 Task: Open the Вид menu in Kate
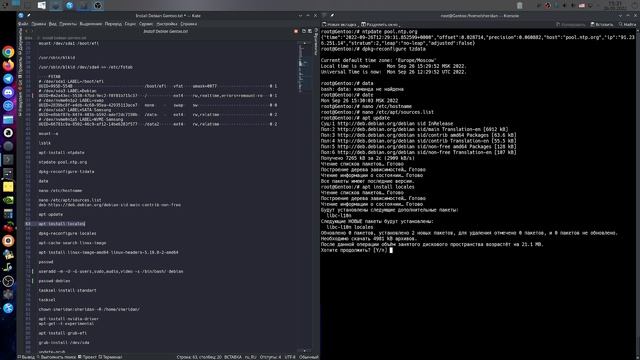pos(53,24)
